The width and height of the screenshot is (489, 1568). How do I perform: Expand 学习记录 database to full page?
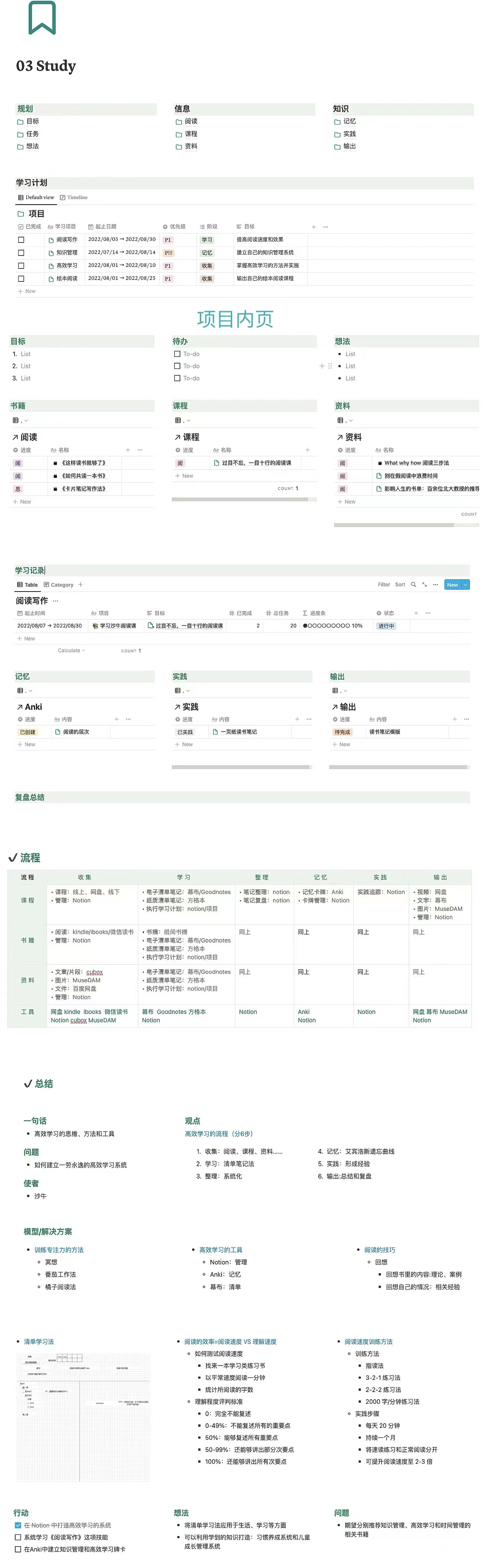coord(424,584)
